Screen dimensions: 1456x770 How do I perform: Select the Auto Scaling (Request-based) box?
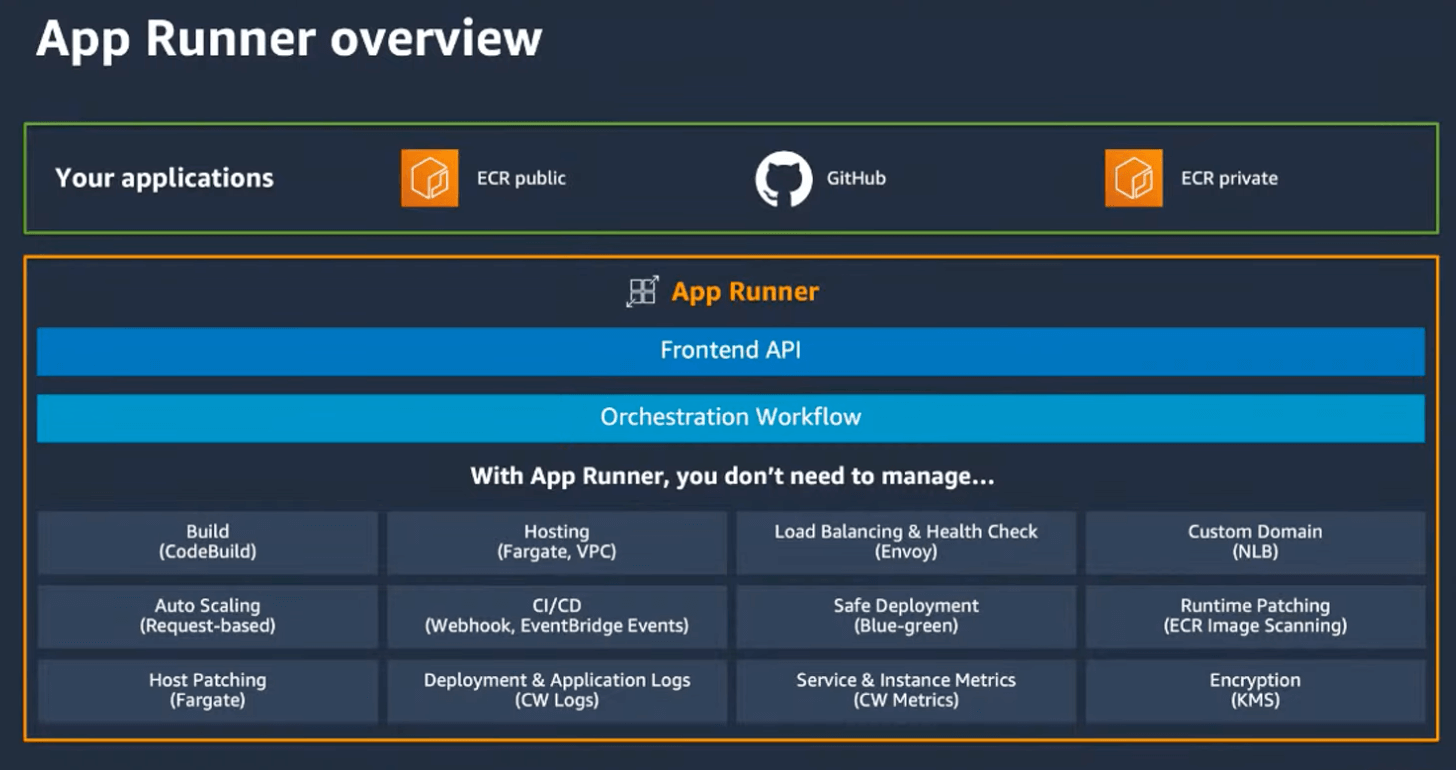[208, 616]
